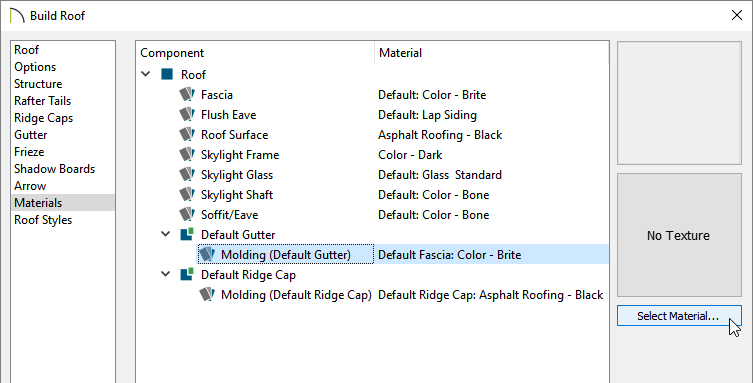Select the Skylight Shaft row

coord(372,195)
